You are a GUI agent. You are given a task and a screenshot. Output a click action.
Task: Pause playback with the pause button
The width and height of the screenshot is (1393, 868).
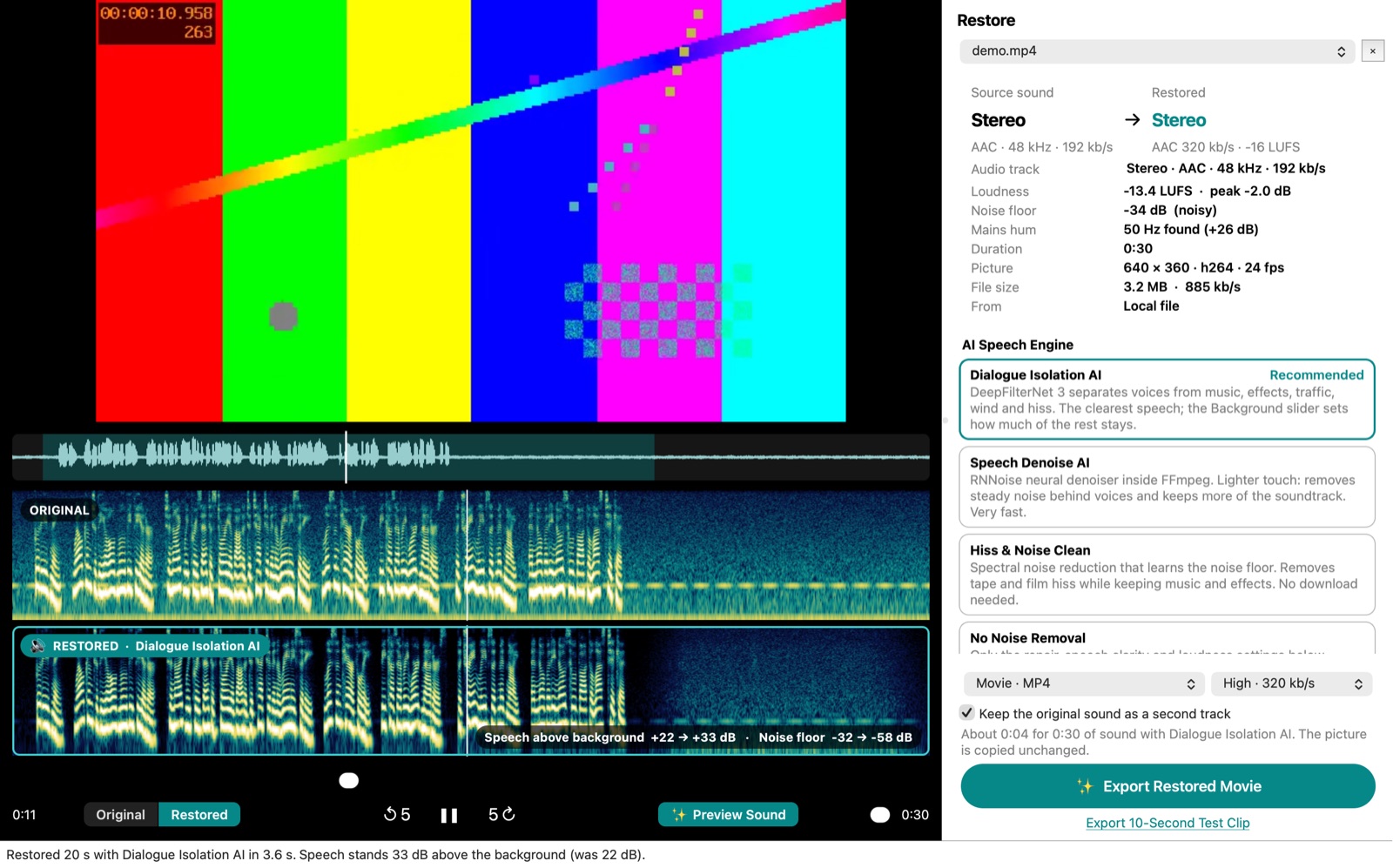(448, 815)
